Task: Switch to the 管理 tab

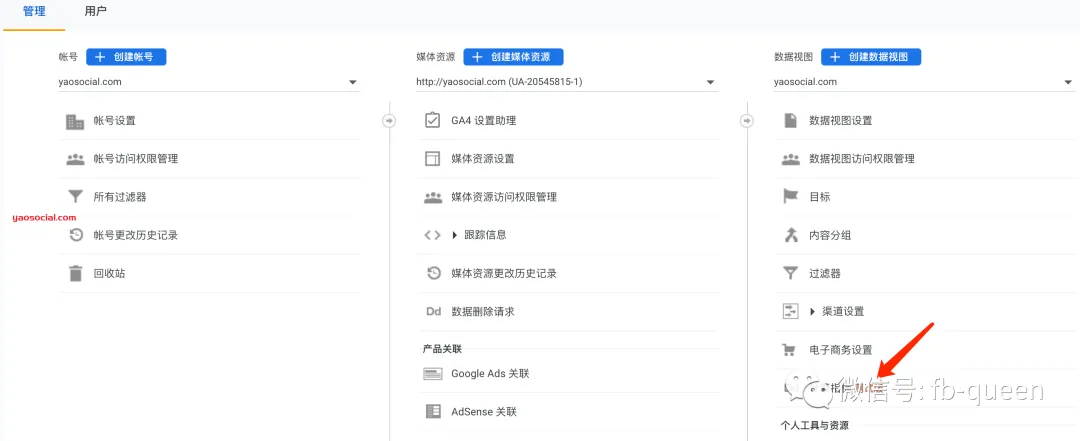Action: tap(34, 12)
